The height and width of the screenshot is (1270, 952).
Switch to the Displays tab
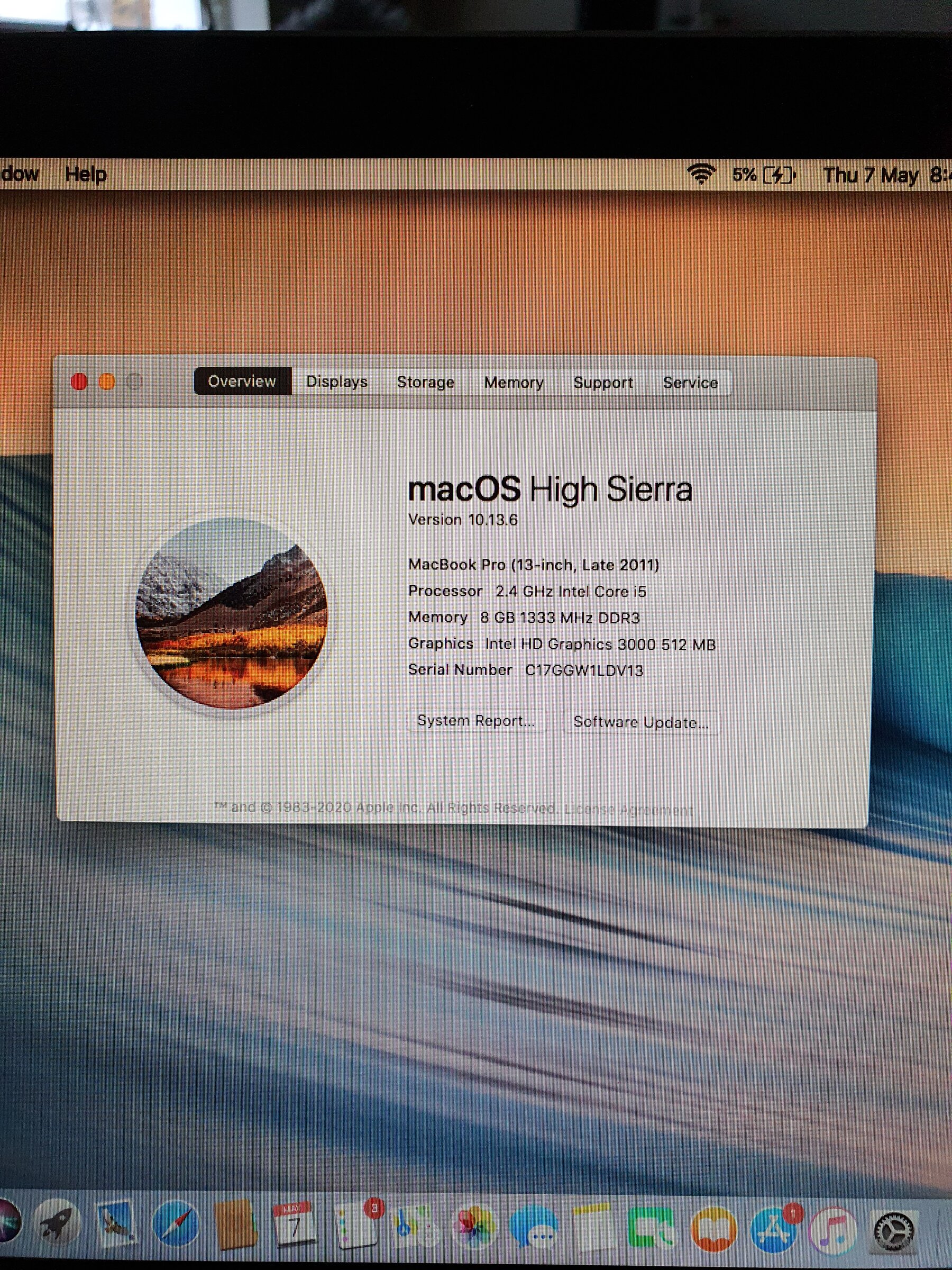[x=337, y=382]
